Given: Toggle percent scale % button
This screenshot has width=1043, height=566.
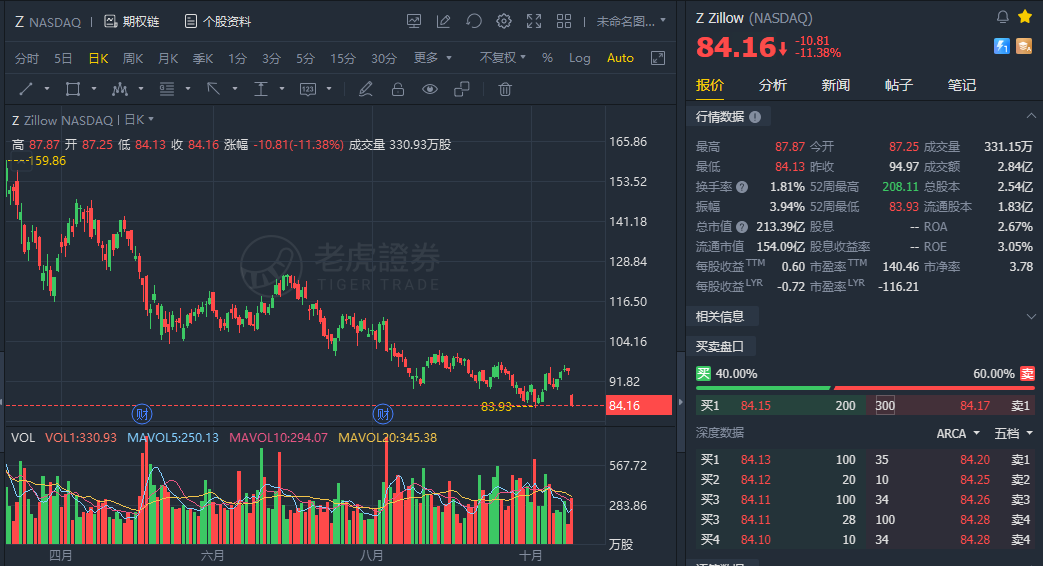Looking at the screenshot, I should [x=547, y=58].
